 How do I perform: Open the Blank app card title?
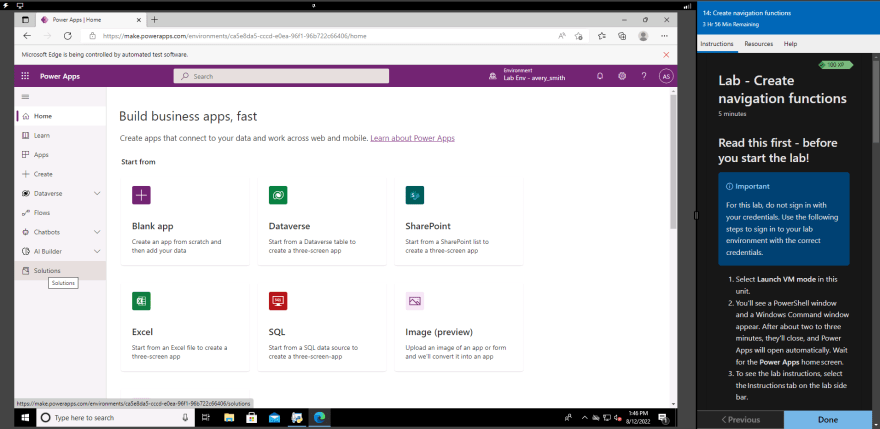point(153,226)
